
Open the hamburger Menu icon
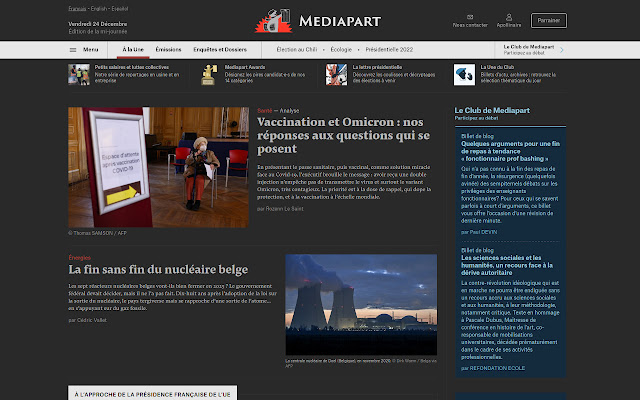pyautogui.click(x=73, y=50)
